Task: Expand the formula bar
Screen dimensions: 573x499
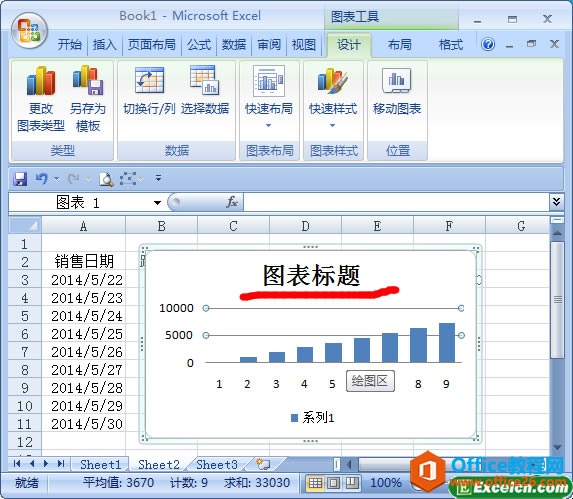Action: 556,202
